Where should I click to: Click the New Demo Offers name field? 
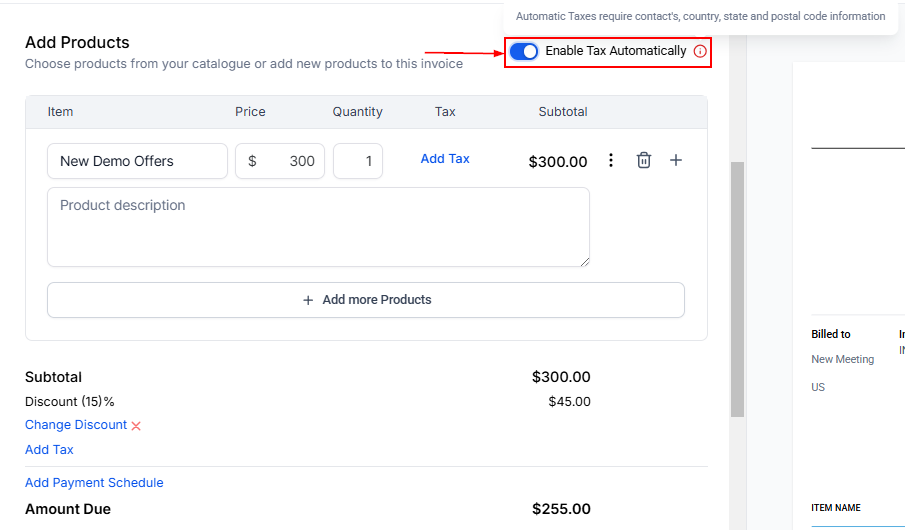137,161
